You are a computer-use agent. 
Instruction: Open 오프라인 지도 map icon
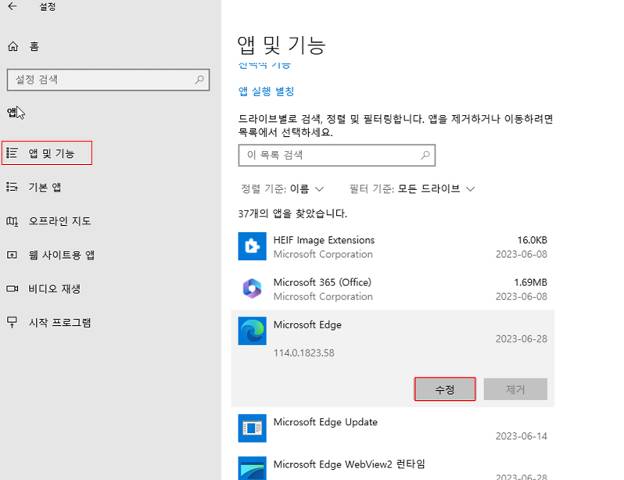(12, 221)
